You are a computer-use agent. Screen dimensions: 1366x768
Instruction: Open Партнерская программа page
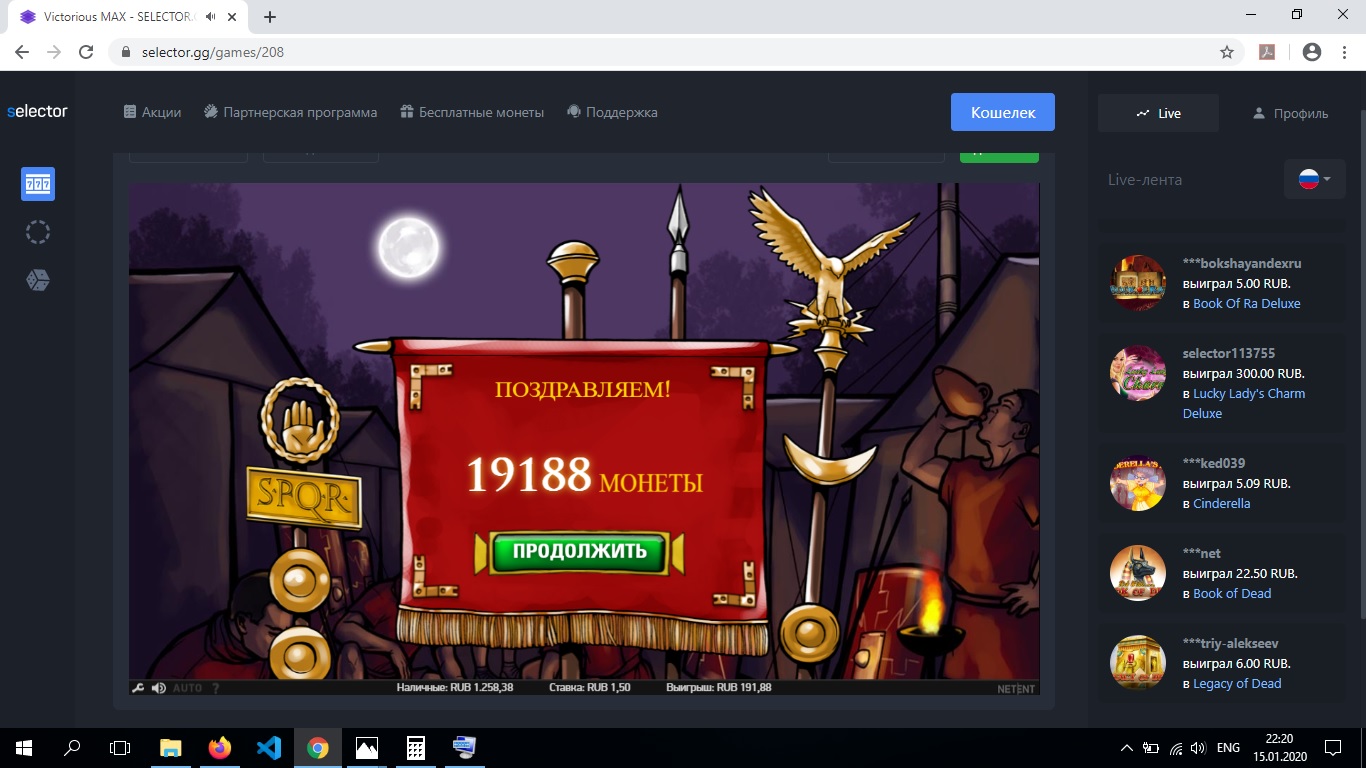(291, 112)
